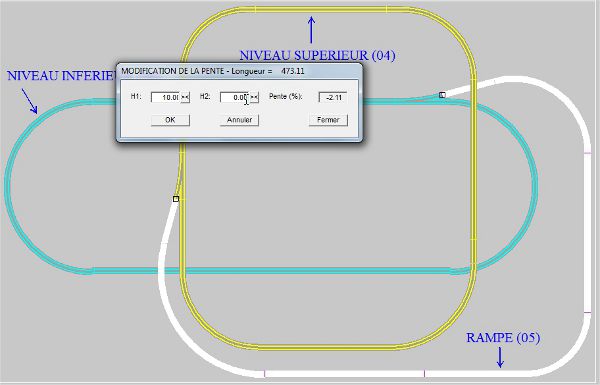Select the NIVEAU INFERIEUR text label
Screen dimensions: 600x385
(62, 75)
